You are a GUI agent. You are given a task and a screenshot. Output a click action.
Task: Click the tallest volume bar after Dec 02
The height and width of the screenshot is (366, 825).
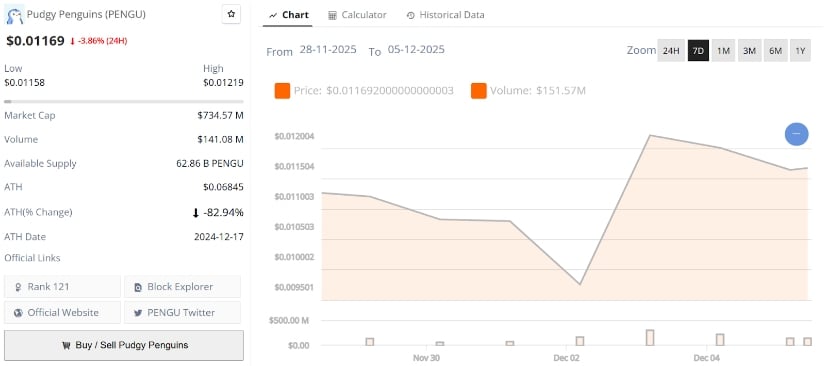[x=650, y=338]
